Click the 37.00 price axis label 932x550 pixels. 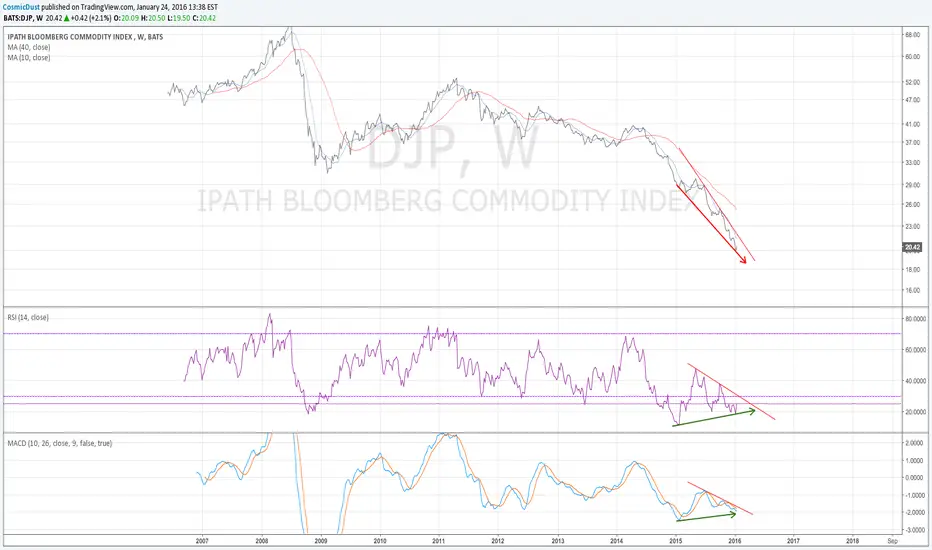click(x=912, y=142)
